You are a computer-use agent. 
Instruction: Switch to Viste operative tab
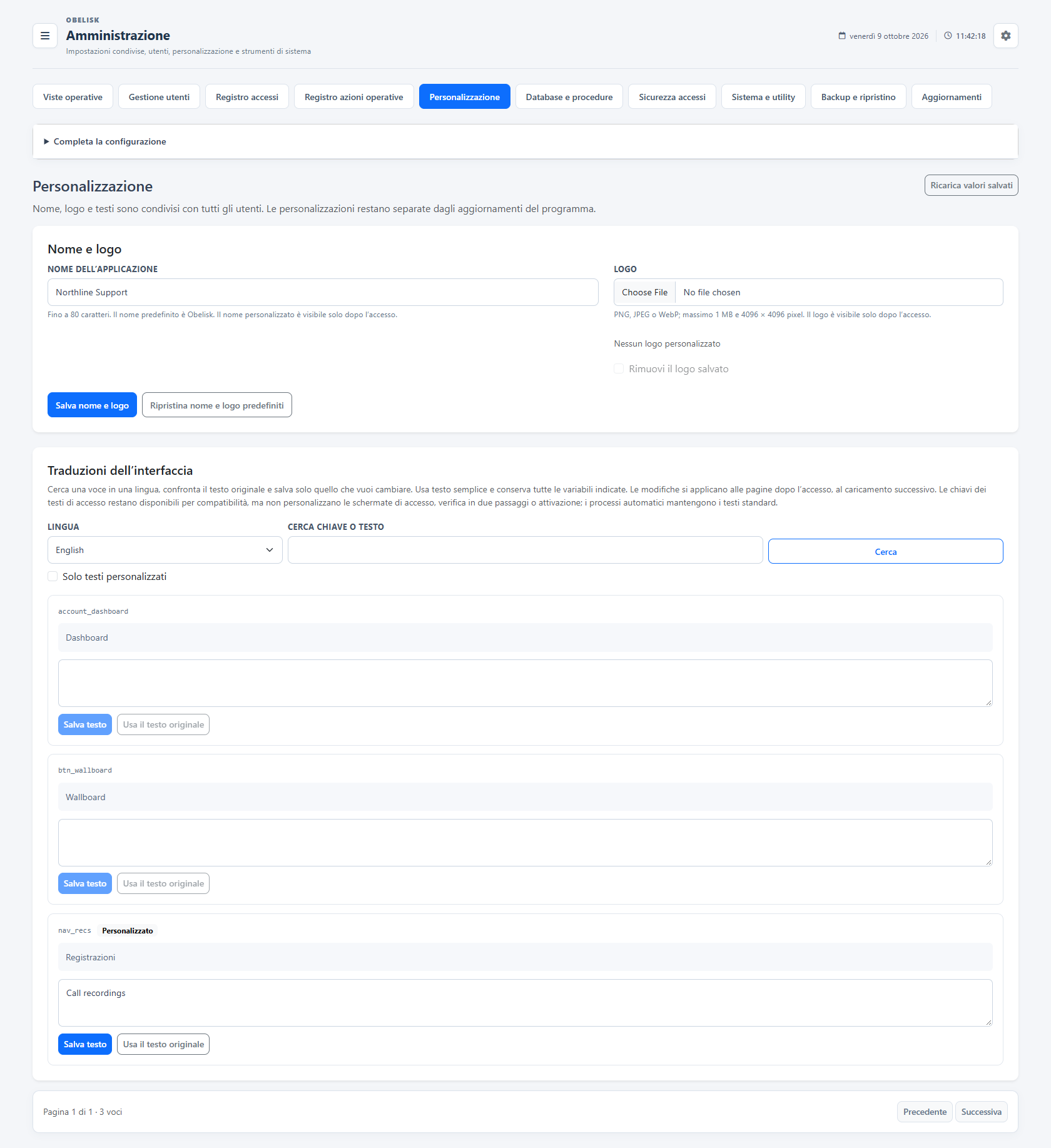tap(73, 97)
